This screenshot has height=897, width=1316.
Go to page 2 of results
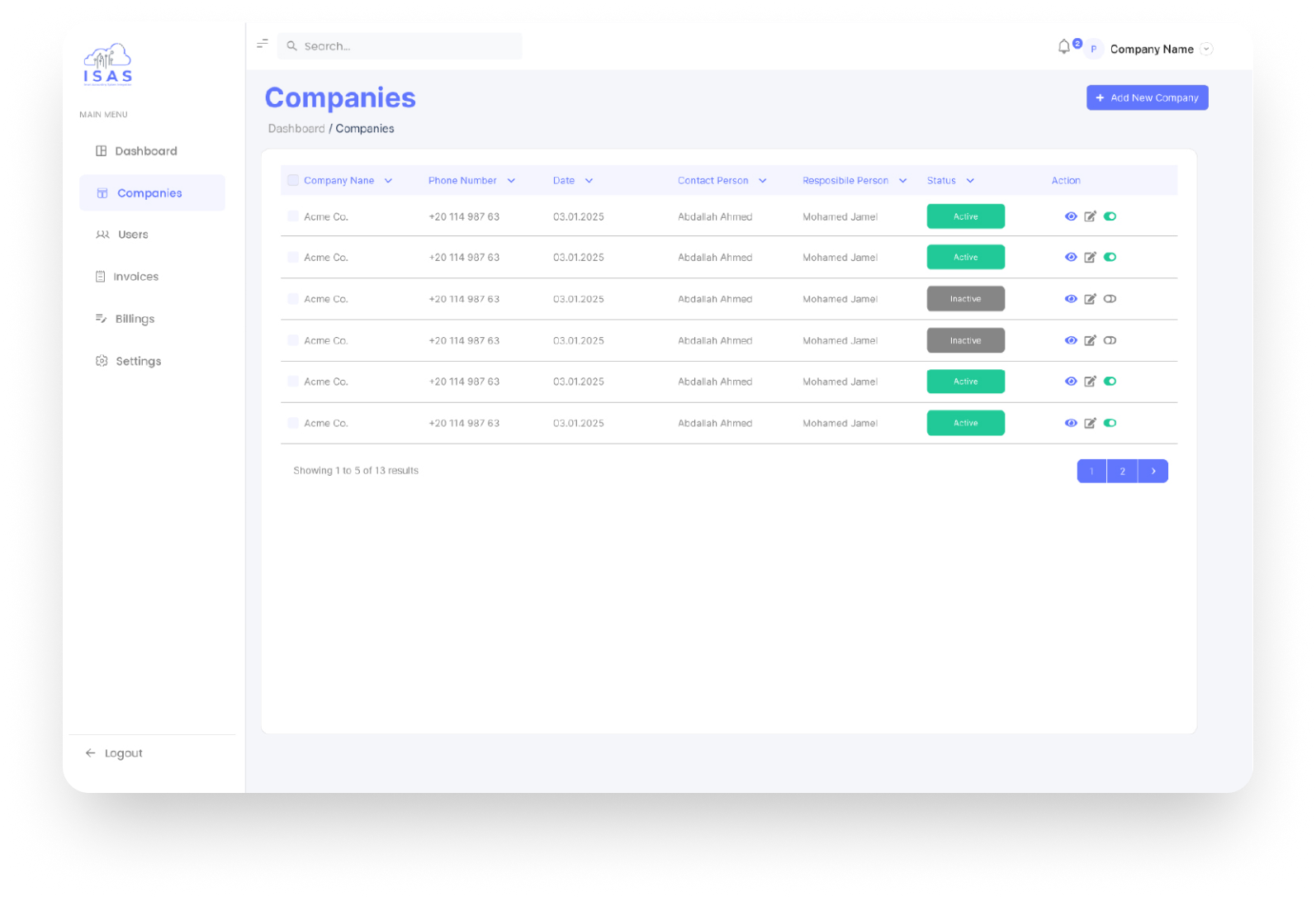coord(1122,471)
